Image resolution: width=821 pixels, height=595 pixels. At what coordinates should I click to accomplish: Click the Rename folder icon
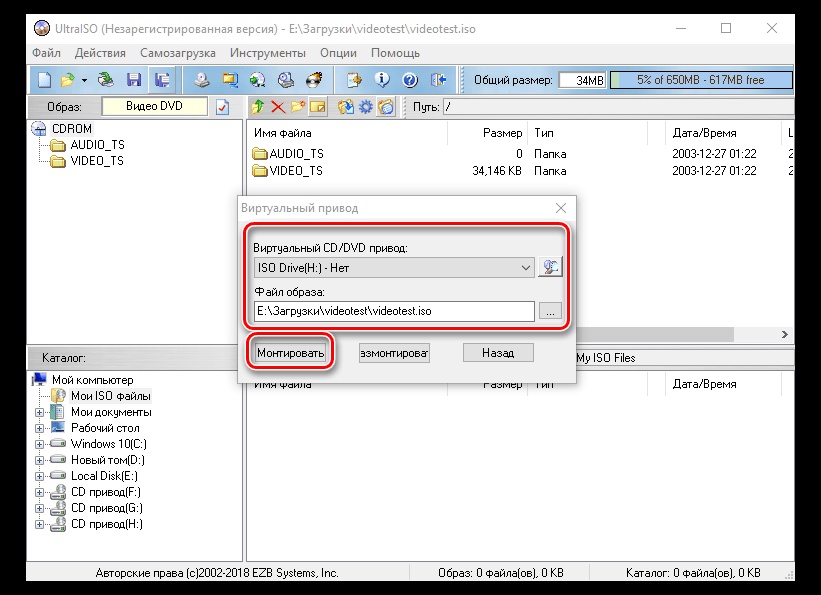pos(318,107)
